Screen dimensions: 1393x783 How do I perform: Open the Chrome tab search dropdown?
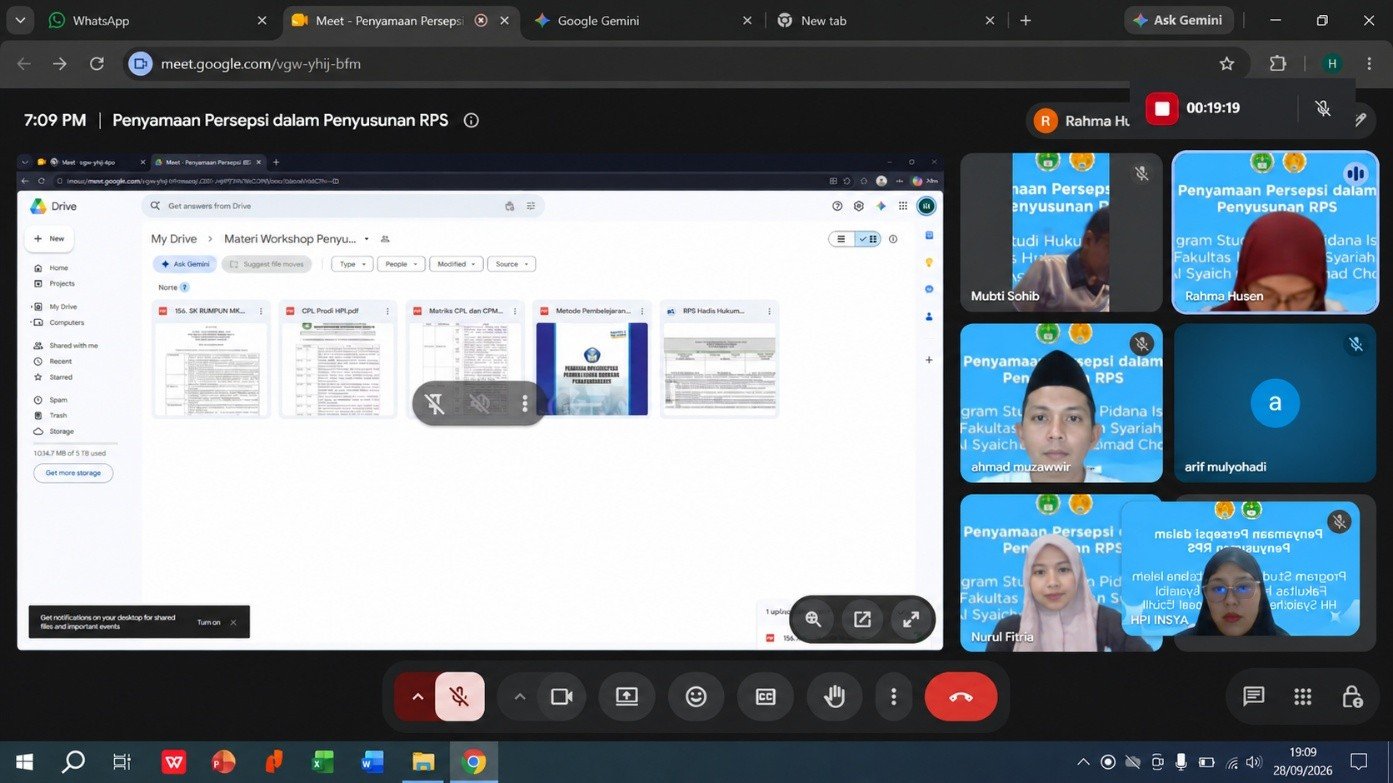pos(20,20)
